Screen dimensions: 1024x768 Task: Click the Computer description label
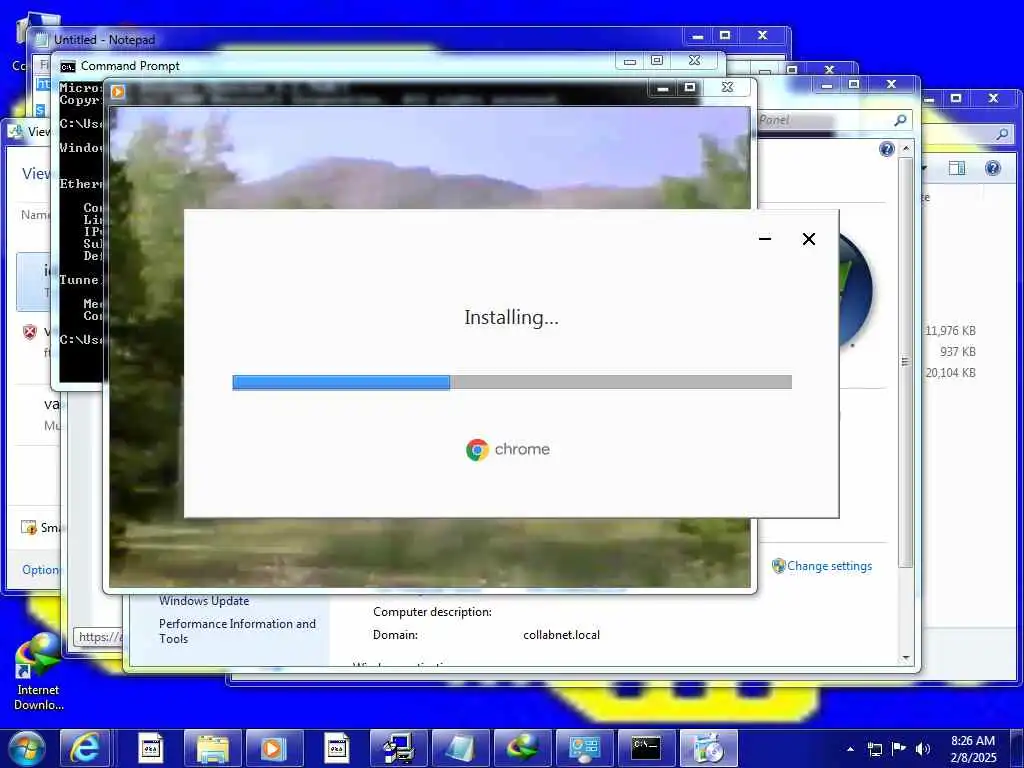(432, 612)
